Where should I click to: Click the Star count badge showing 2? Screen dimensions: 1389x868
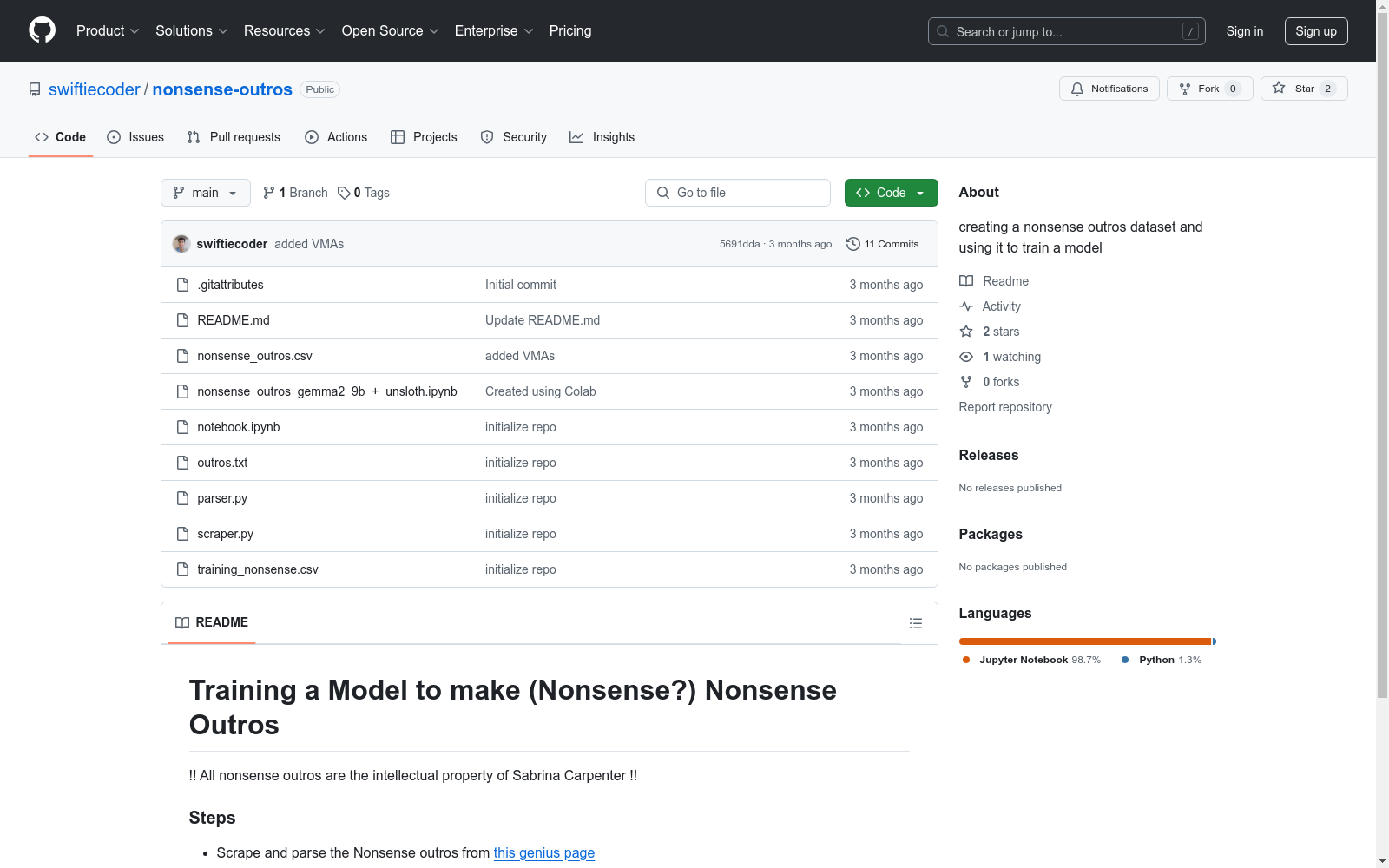(1327, 89)
